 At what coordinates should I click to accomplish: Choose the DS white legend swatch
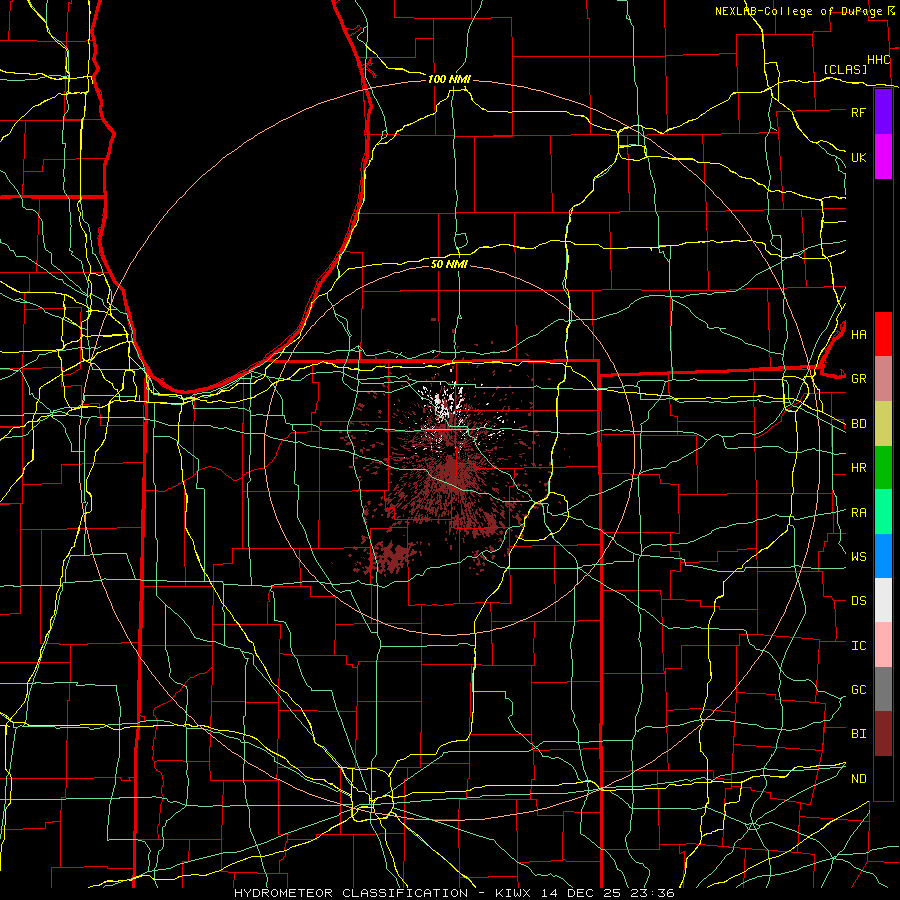coord(883,600)
